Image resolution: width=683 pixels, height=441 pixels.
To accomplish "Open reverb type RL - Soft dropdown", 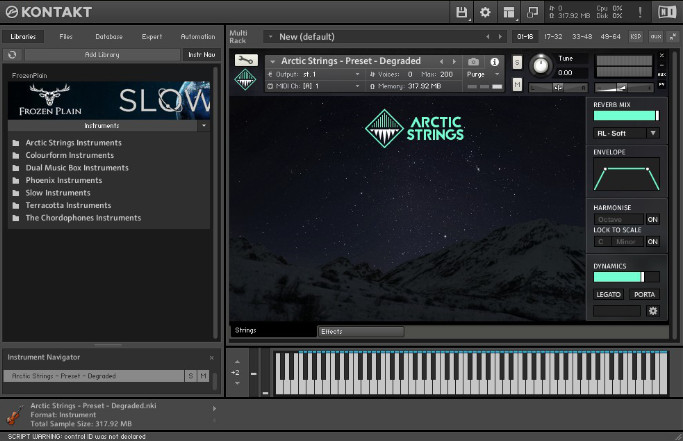I will point(626,133).
